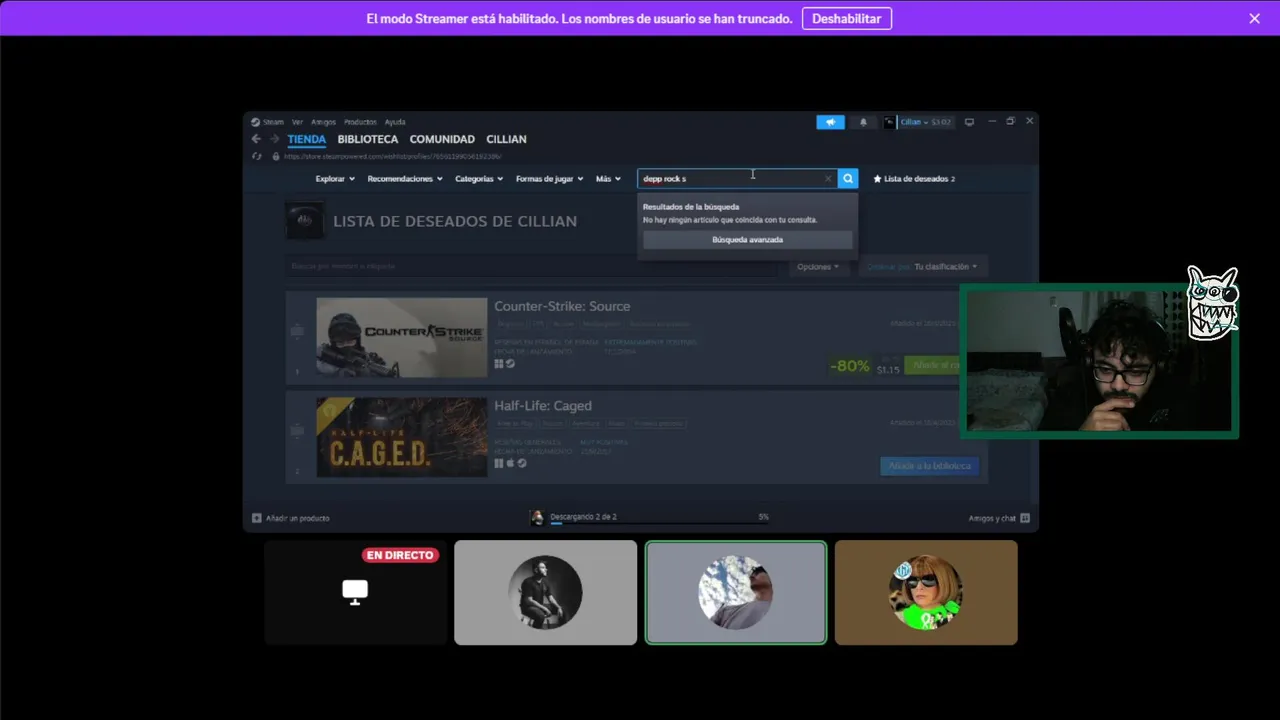Click the Half-Life C.A.G.E.D. cover thumbnail
The width and height of the screenshot is (1280, 720).
click(x=402, y=437)
